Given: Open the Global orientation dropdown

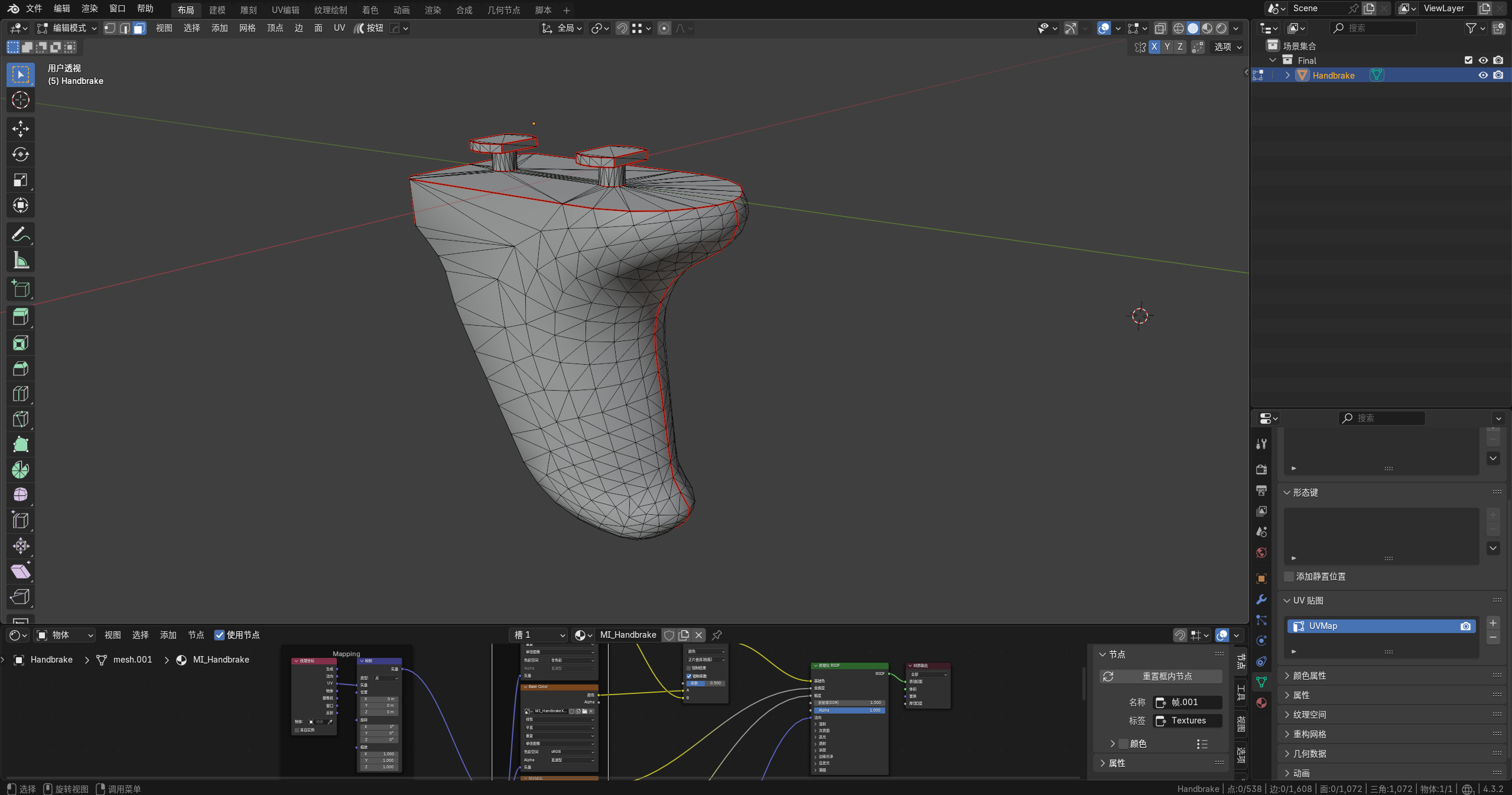Looking at the screenshot, I should click(x=562, y=28).
